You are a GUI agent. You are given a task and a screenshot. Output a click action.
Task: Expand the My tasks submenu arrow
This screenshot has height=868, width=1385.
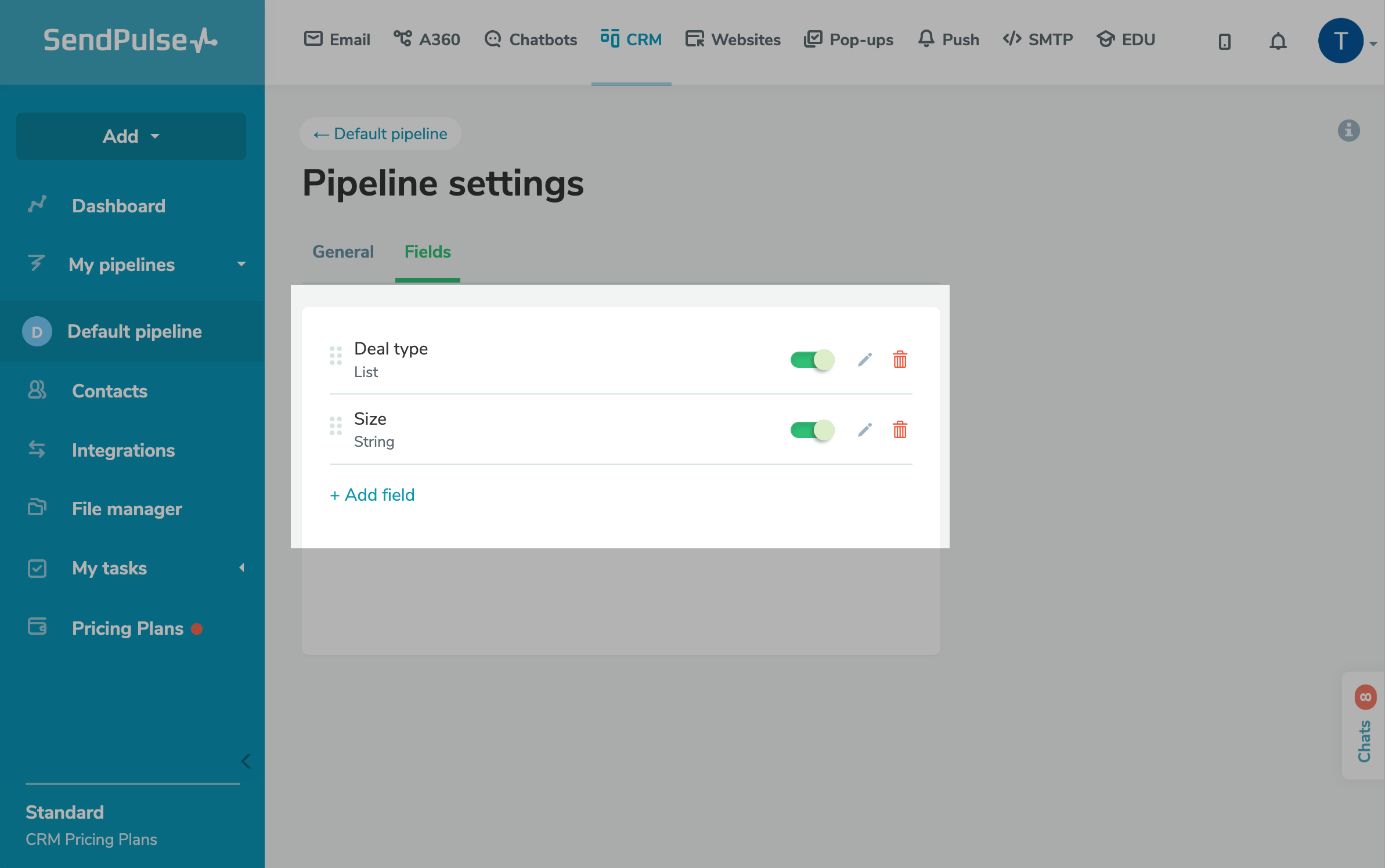click(x=241, y=568)
